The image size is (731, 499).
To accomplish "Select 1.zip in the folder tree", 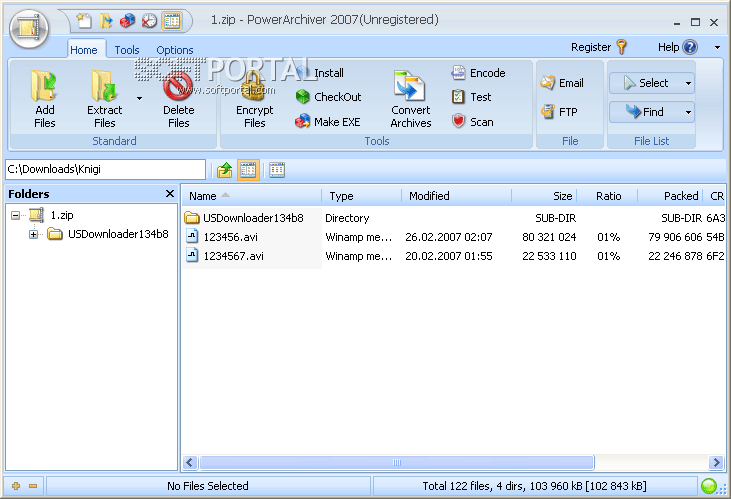I will coord(62,215).
